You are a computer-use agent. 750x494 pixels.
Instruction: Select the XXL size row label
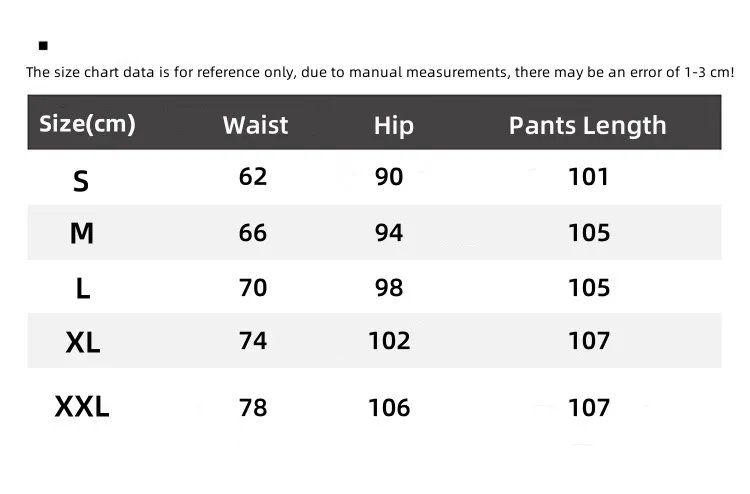point(82,407)
